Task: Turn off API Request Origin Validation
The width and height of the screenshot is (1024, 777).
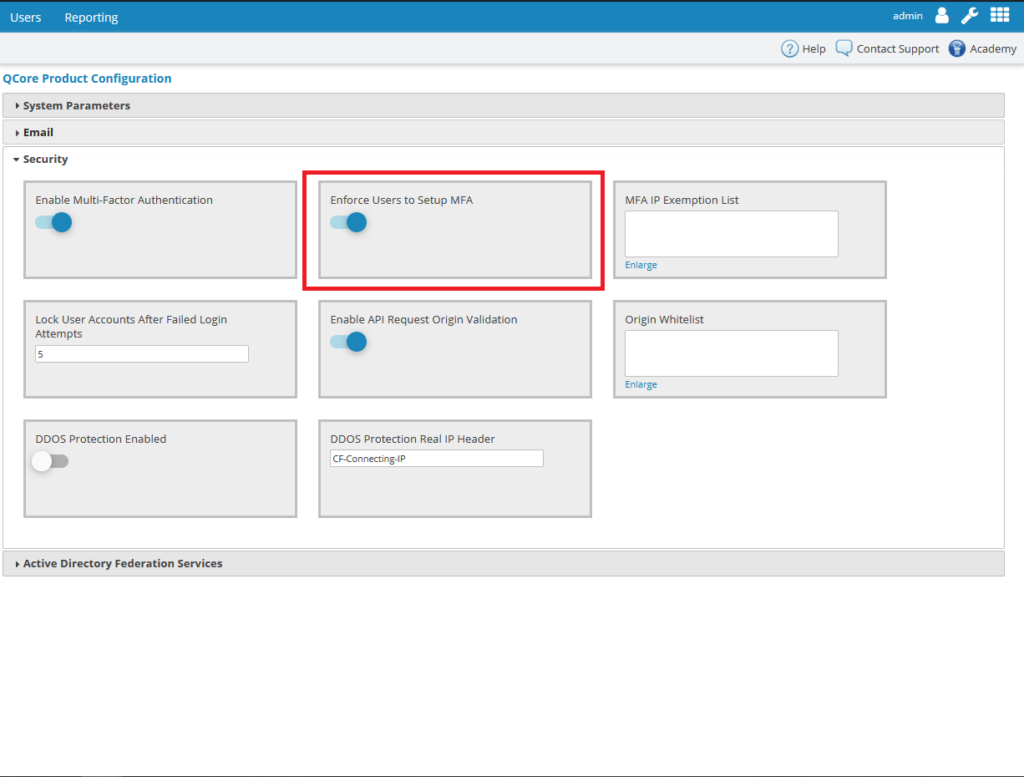Action: click(349, 342)
